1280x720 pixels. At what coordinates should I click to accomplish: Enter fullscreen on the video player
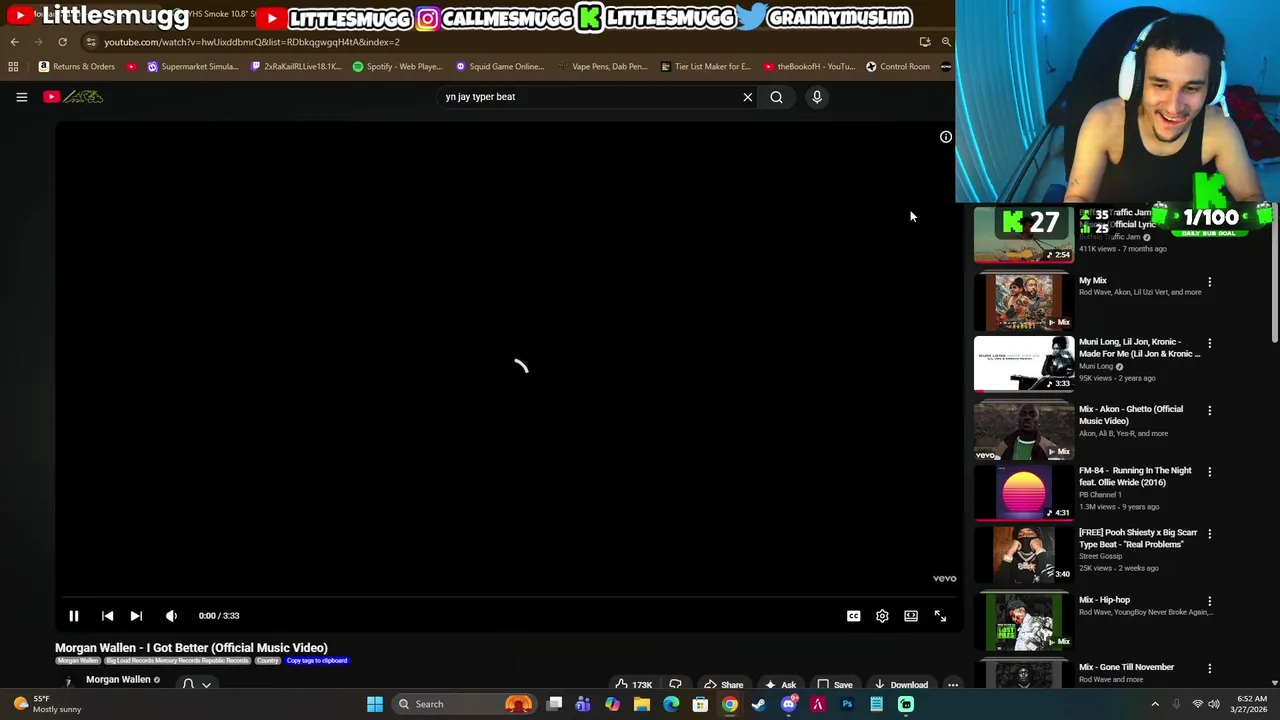click(940, 616)
